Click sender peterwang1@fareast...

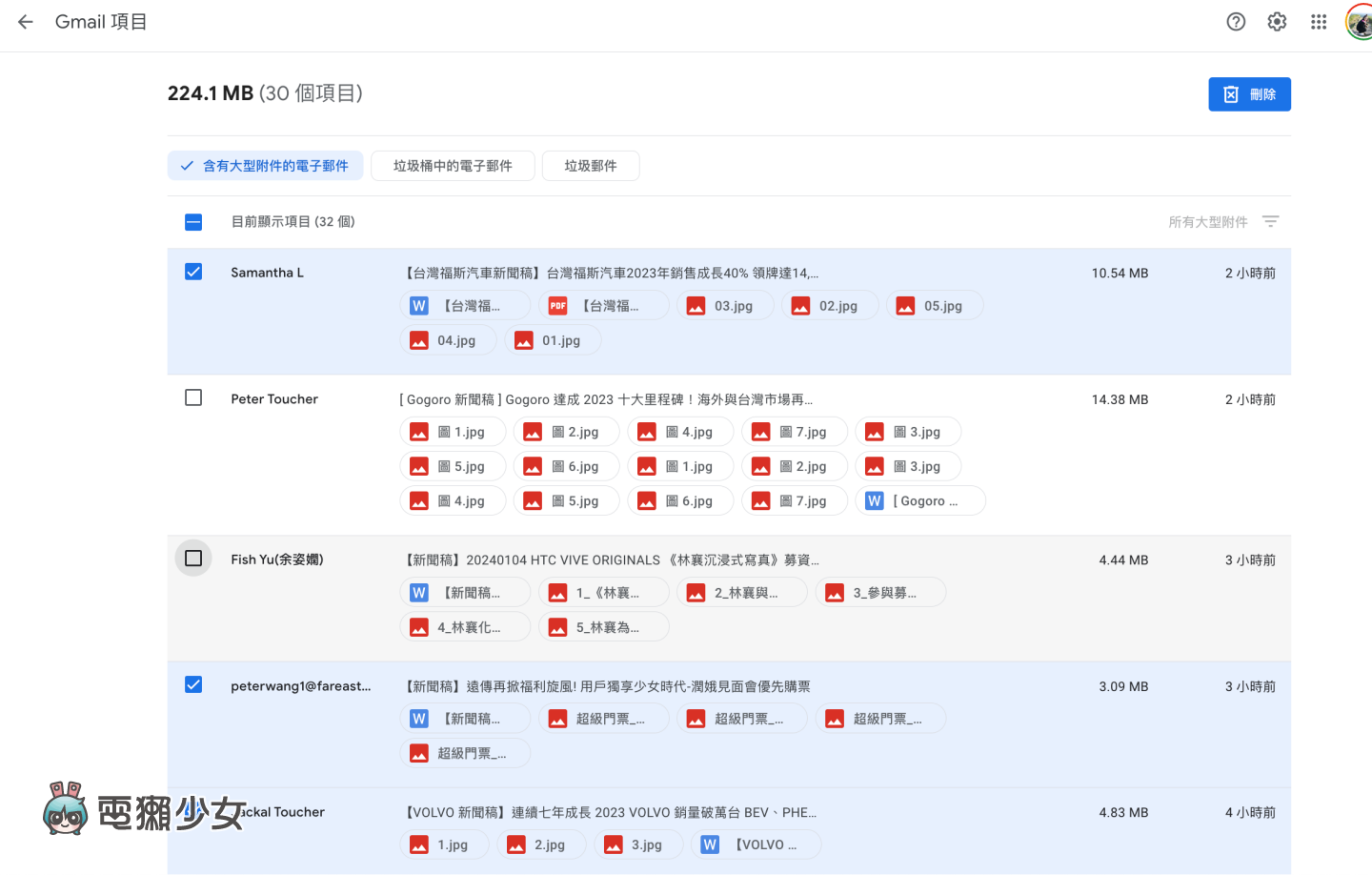pos(301,686)
